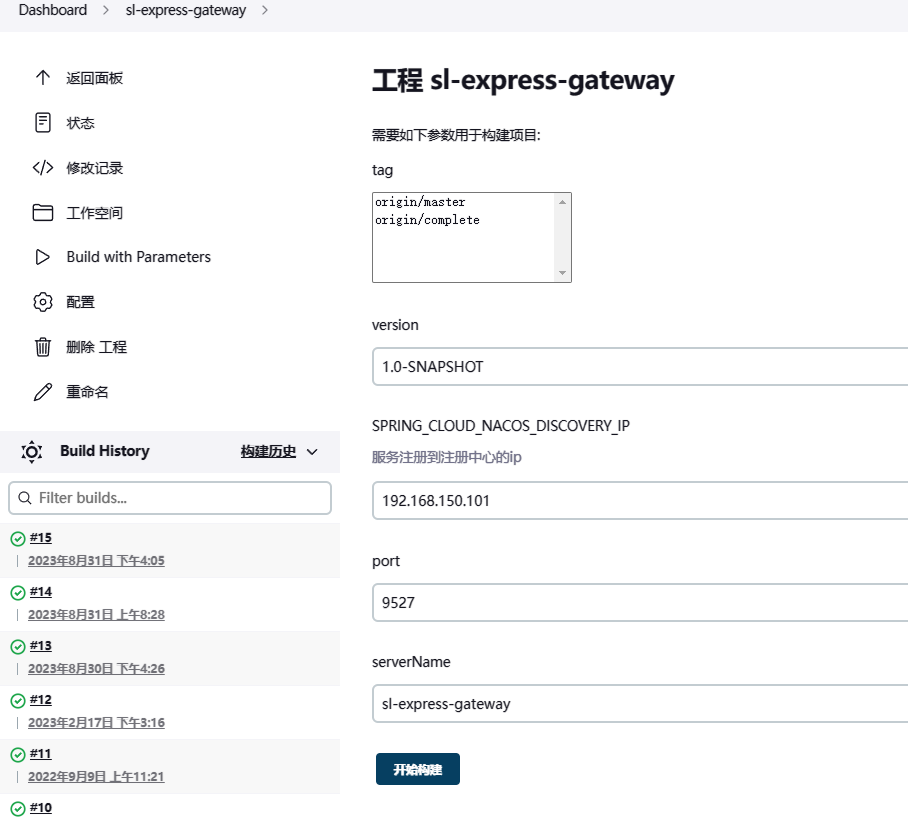Click the success status icon of build #11
The image size is (908, 823).
point(18,755)
